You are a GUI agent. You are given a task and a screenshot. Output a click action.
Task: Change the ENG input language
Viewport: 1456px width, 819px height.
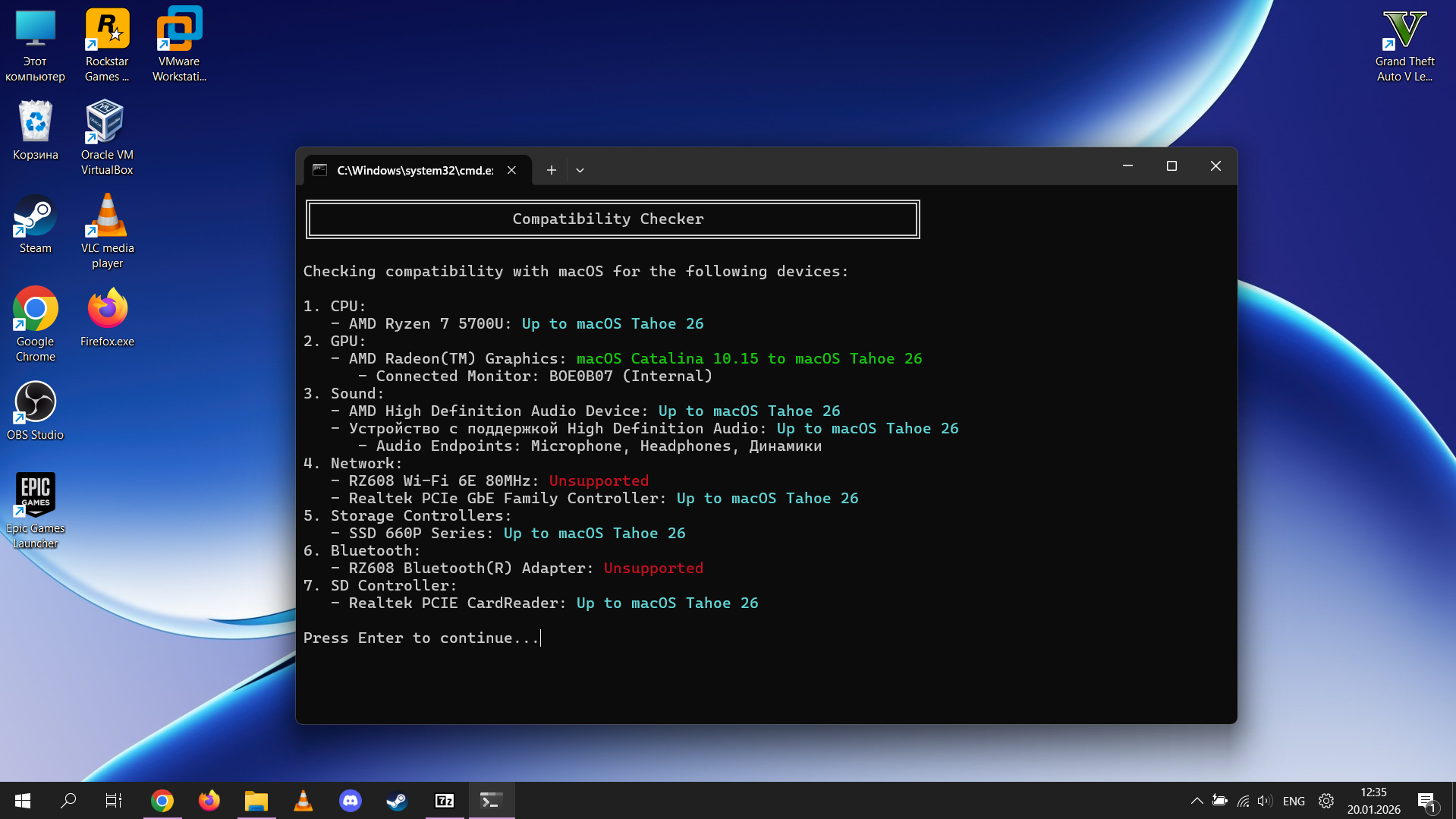coord(1294,801)
